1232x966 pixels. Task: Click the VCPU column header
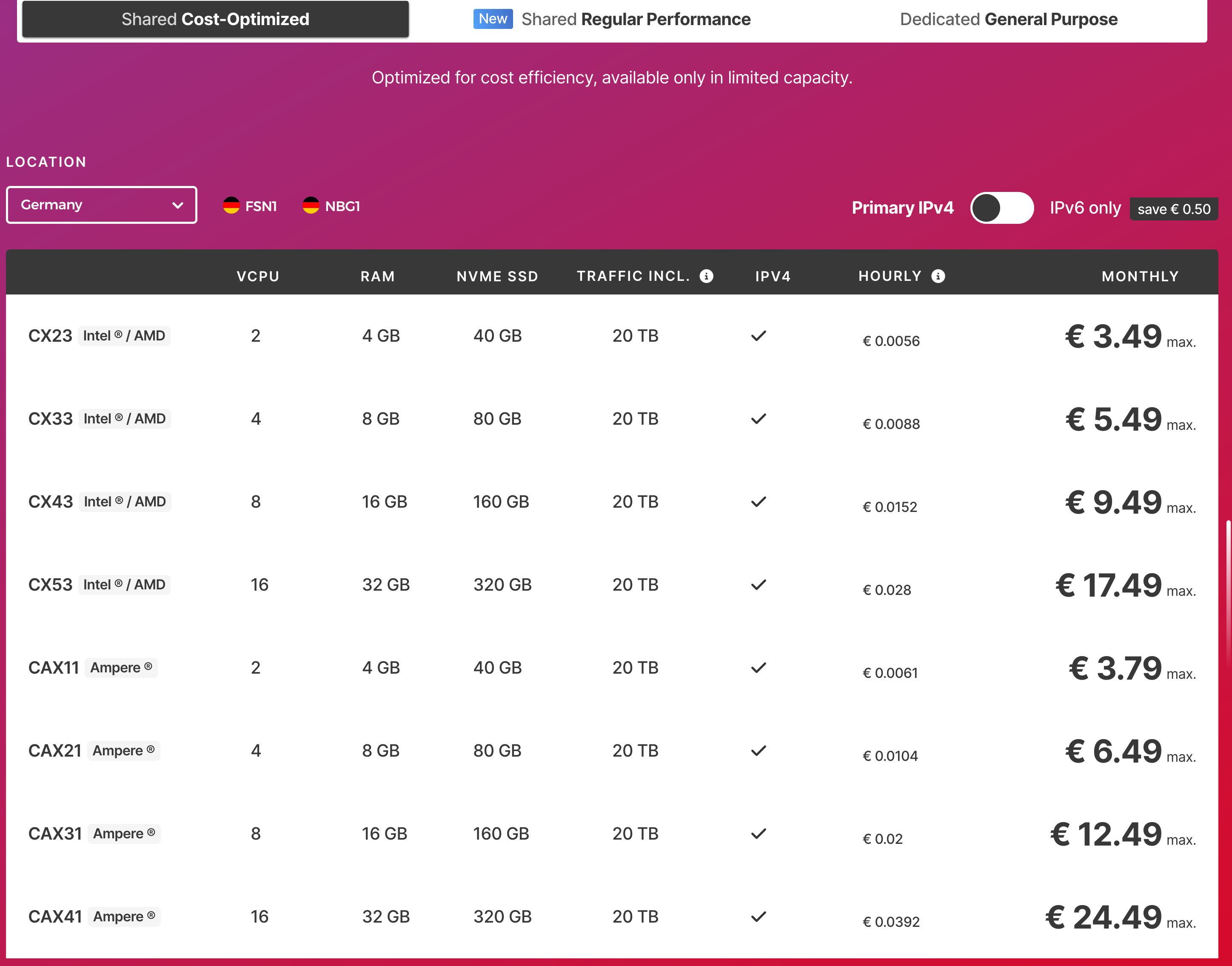[x=258, y=277]
